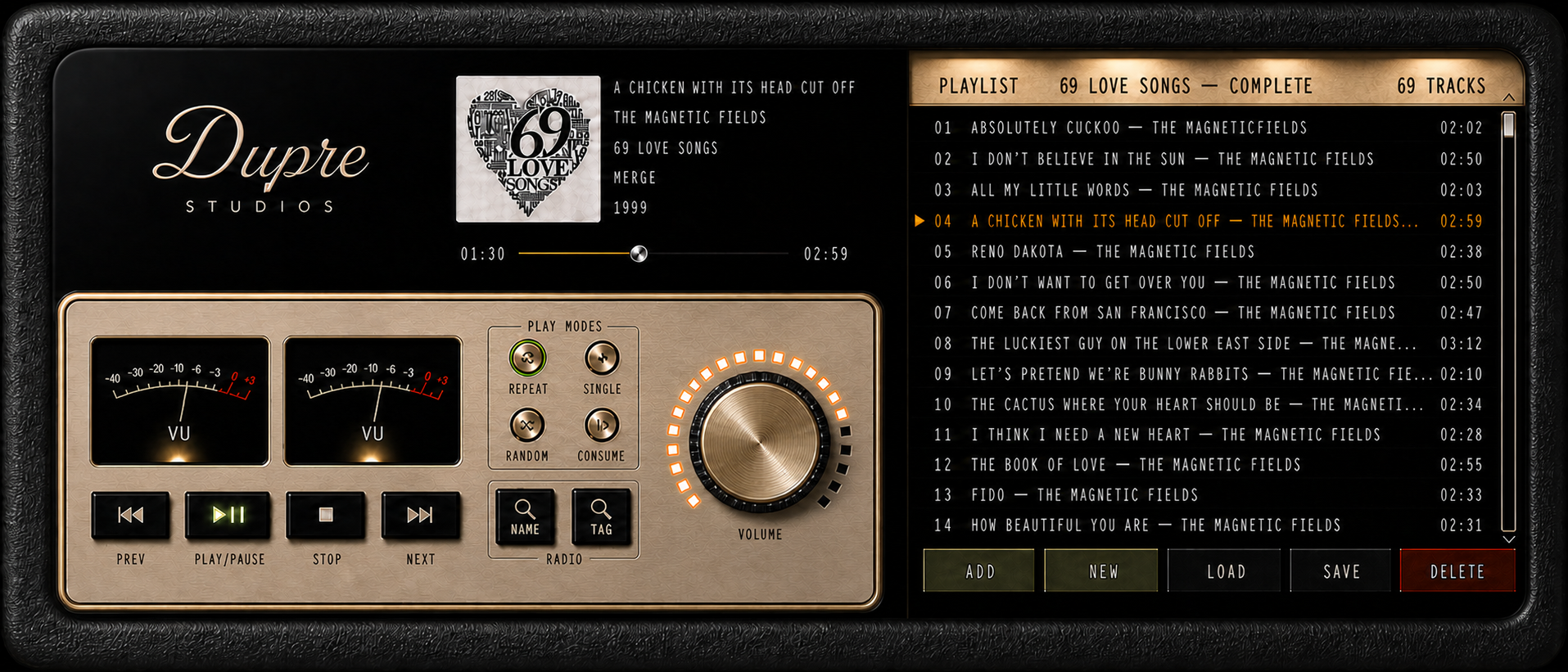Screen dimensions: 1568x672
Task: Select track 12 The Book of Love
Action: (x=1209, y=465)
